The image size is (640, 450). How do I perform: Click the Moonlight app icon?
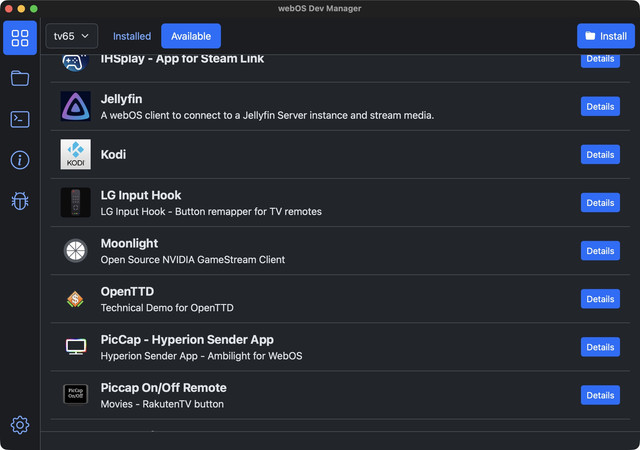[x=76, y=251]
